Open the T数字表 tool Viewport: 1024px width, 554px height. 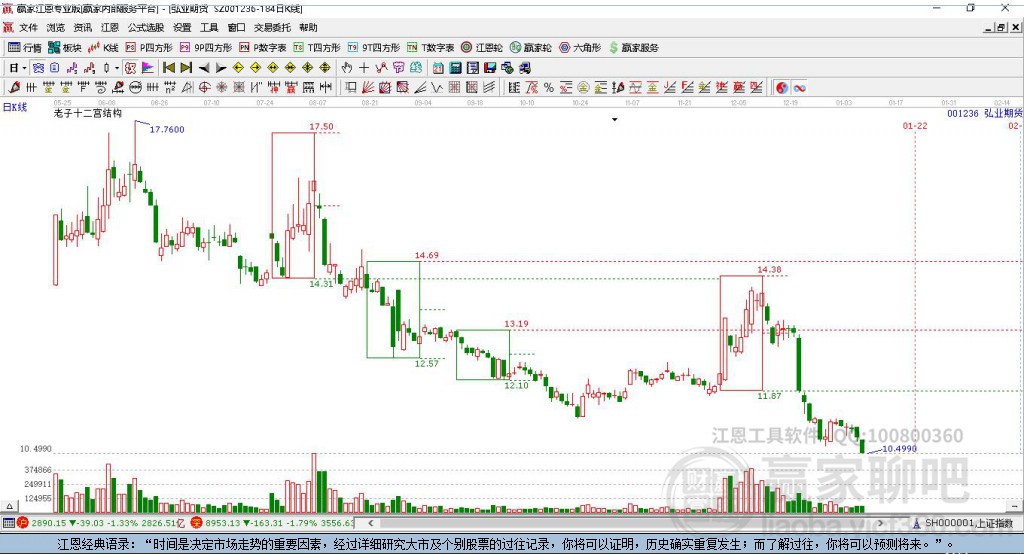(430, 48)
